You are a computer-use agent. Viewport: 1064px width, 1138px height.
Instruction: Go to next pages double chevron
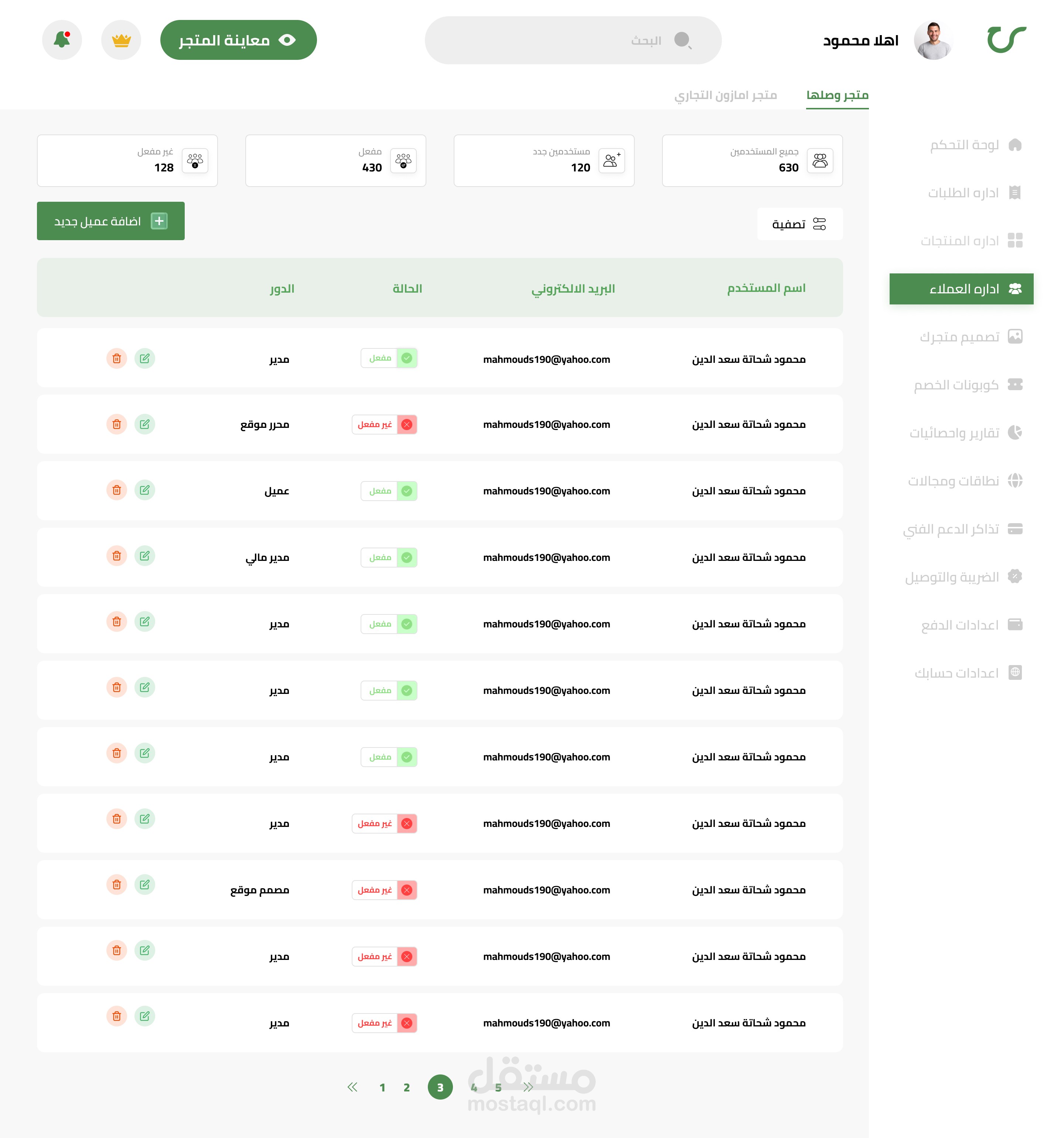coord(528,1087)
